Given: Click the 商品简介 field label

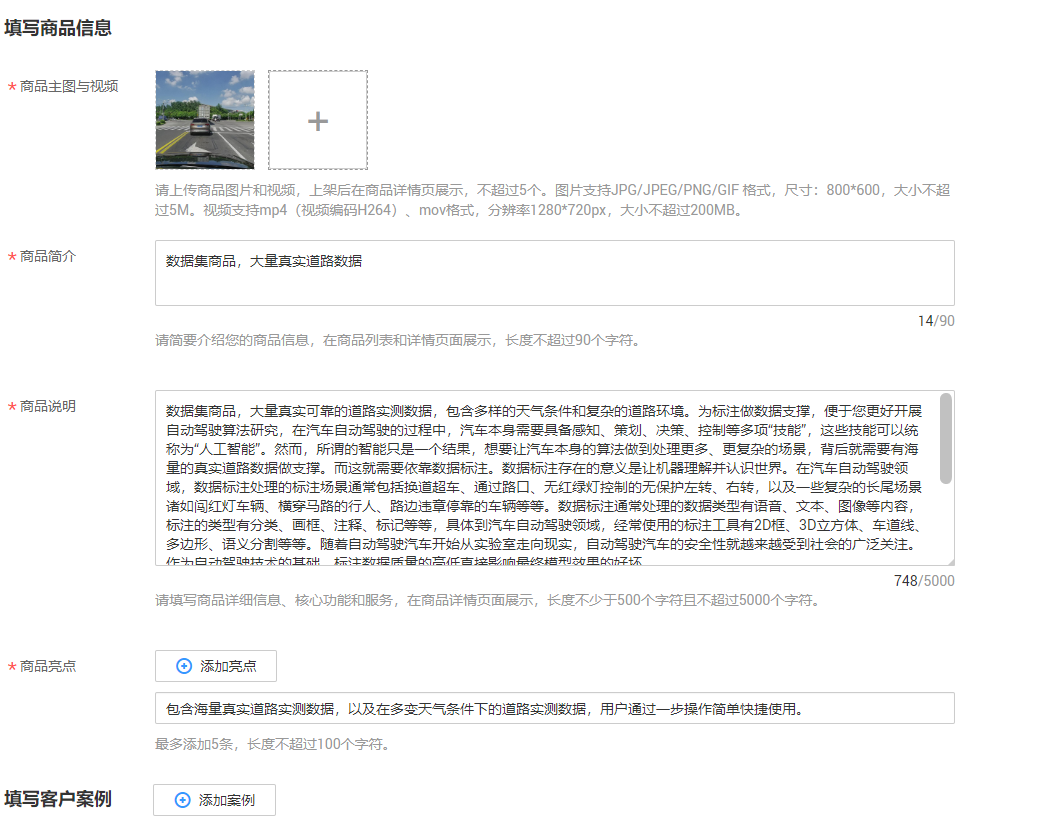Looking at the screenshot, I should [48, 257].
